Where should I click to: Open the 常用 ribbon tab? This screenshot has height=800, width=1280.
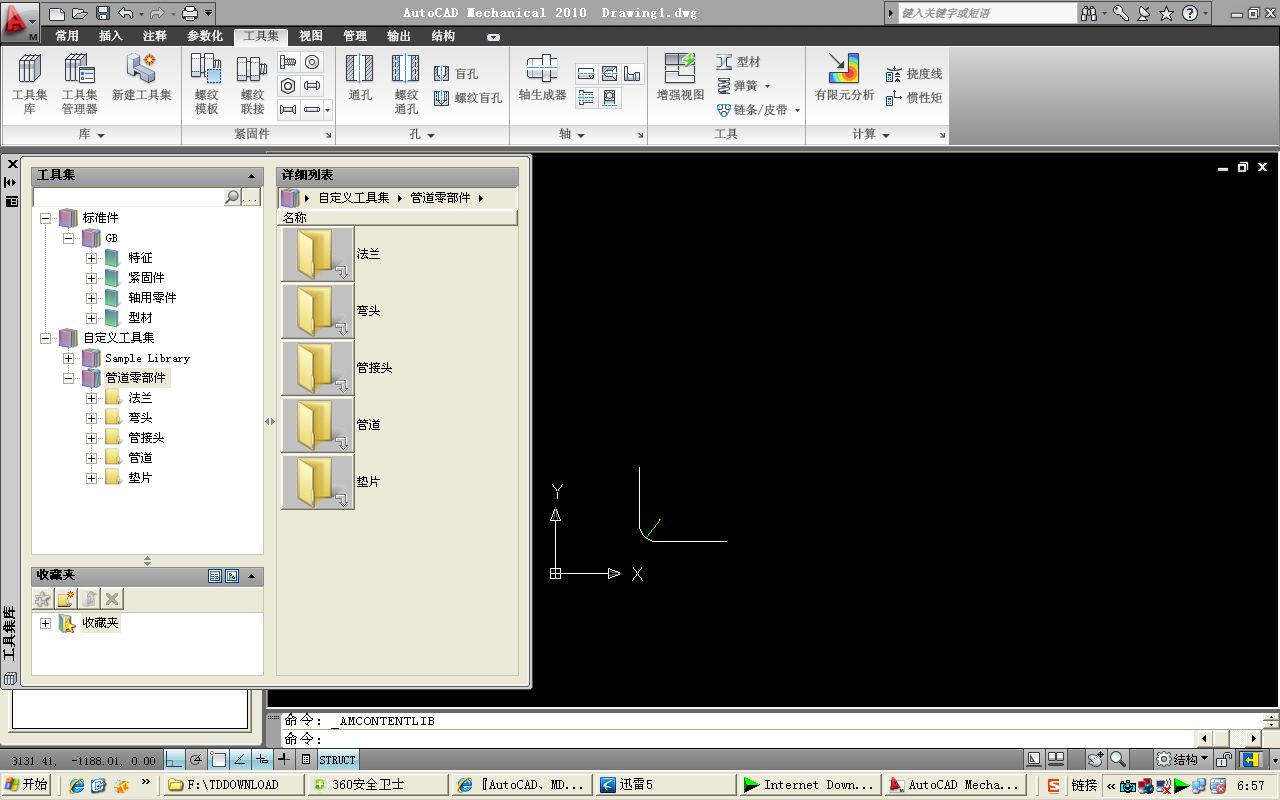point(67,36)
